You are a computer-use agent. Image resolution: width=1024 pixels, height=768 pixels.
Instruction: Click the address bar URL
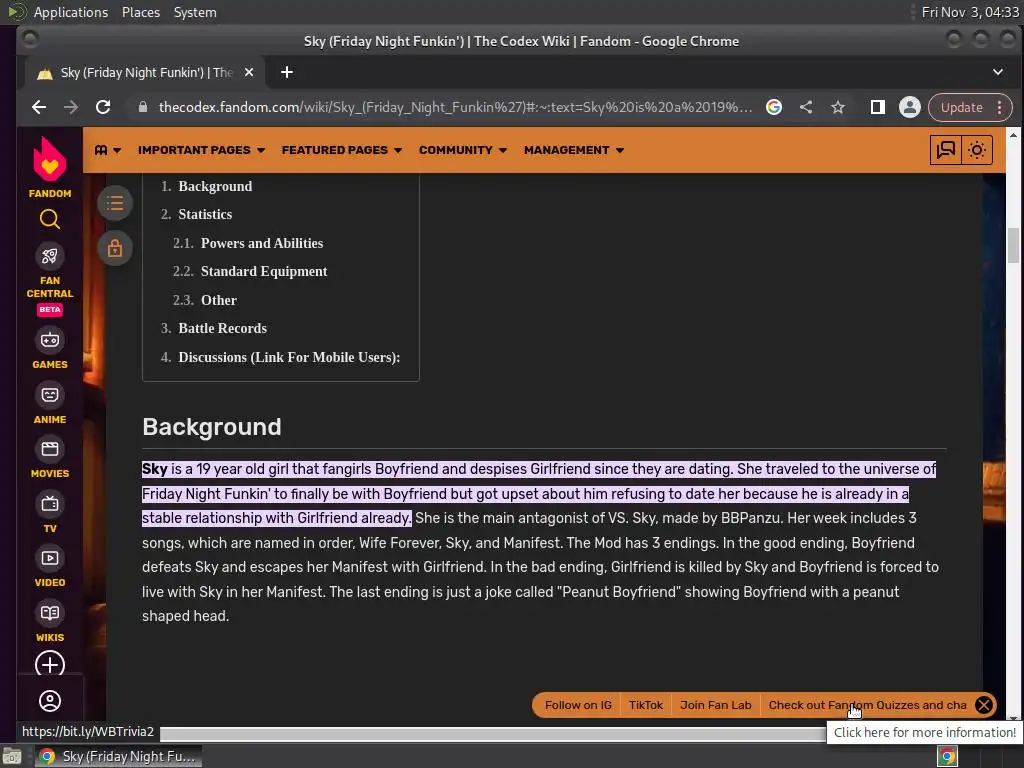[x=455, y=107]
